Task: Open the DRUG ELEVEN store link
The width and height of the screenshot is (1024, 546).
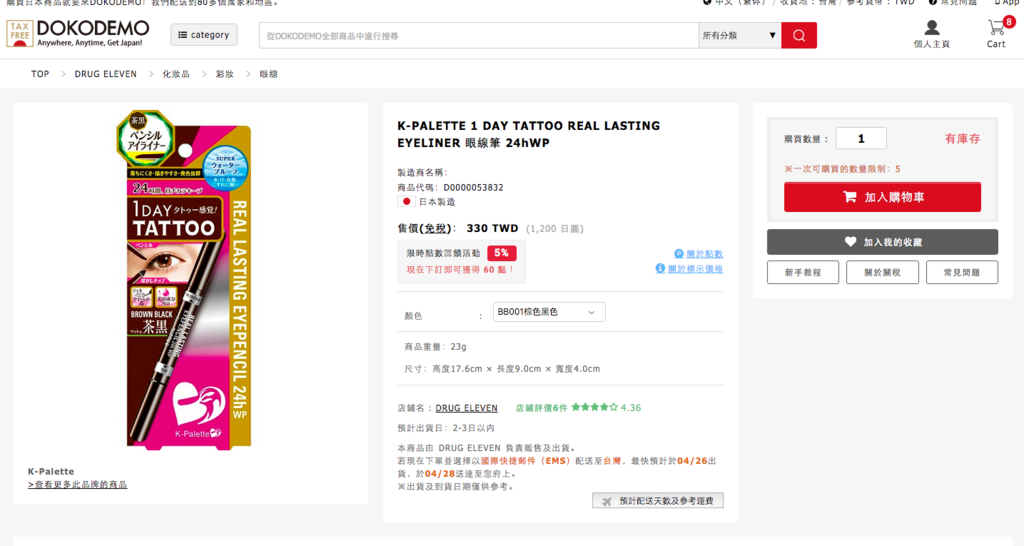Action: tap(466, 408)
